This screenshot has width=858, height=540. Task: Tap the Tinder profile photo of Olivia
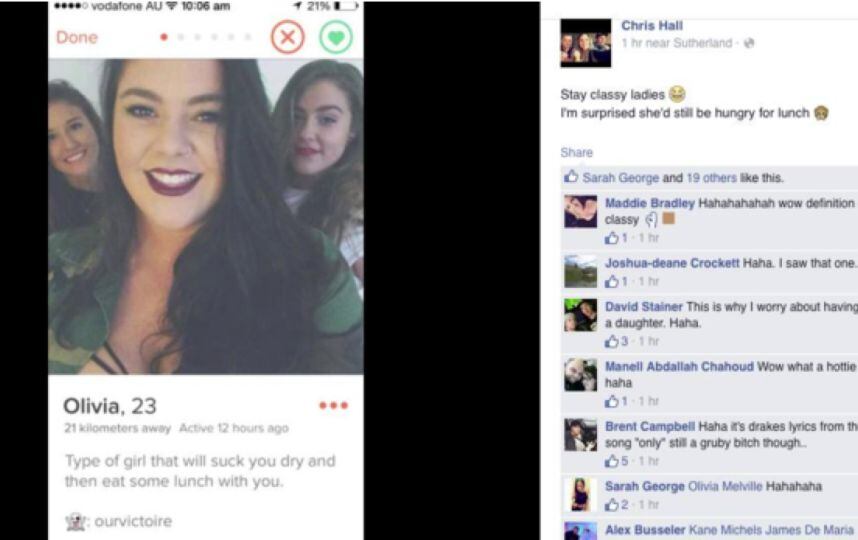(206, 217)
